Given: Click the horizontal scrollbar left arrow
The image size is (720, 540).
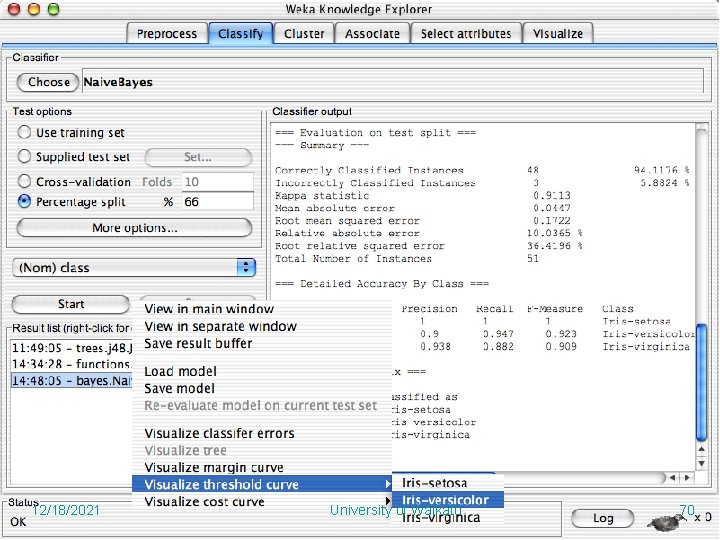Looking at the screenshot, I should (x=673, y=478).
